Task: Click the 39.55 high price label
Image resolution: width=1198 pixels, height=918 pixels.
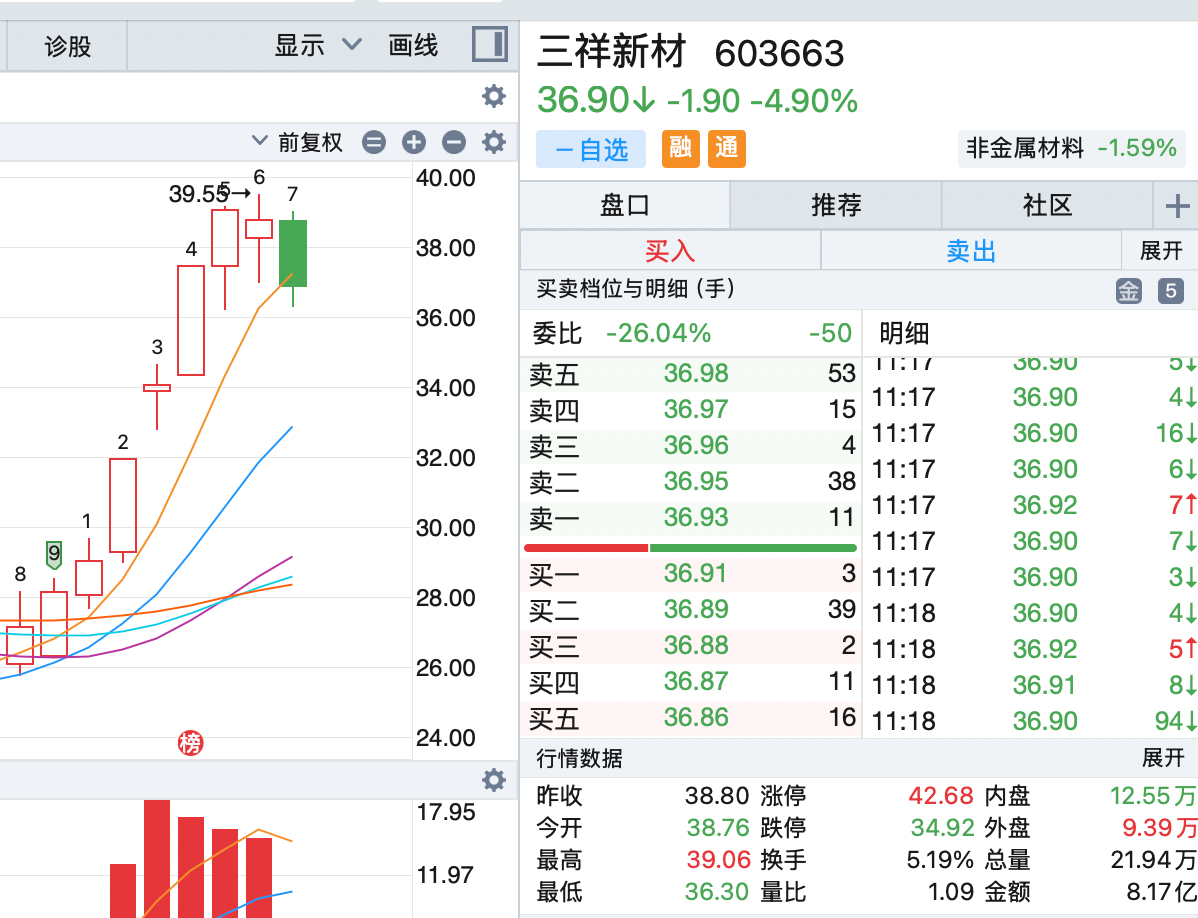Action: (199, 194)
